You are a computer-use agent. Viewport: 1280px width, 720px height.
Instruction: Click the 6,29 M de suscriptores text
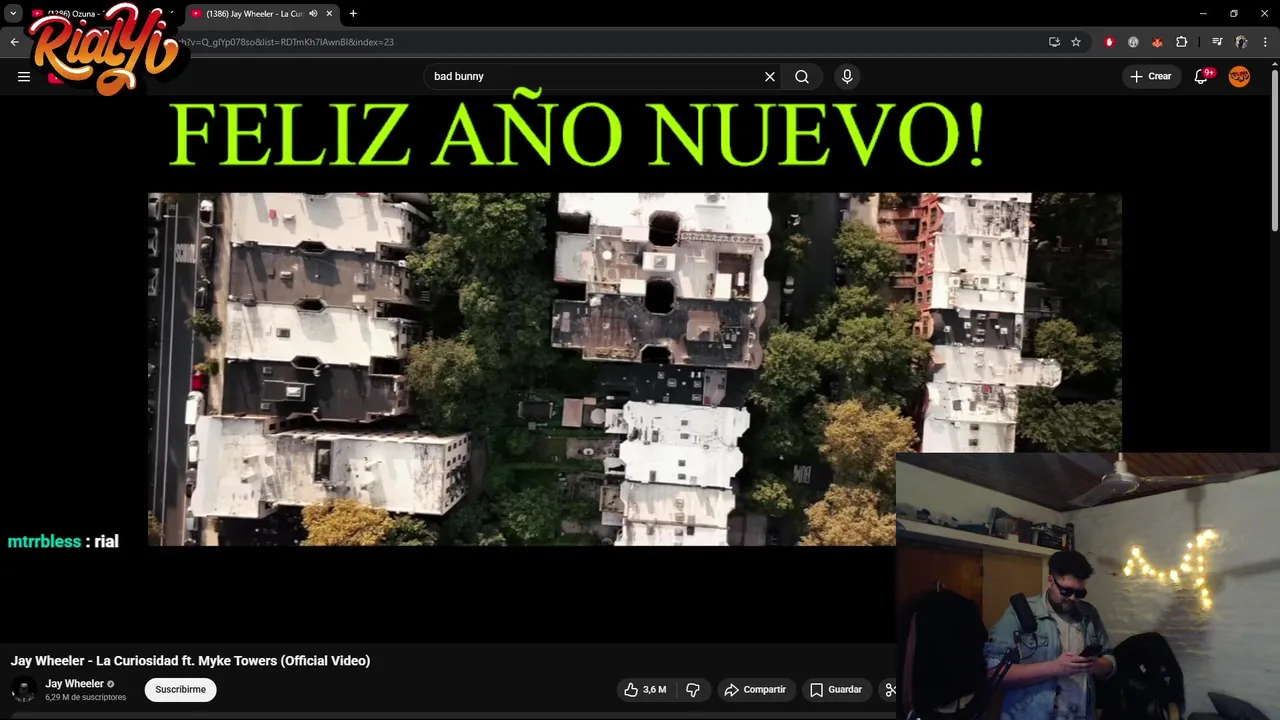tap(85, 697)
